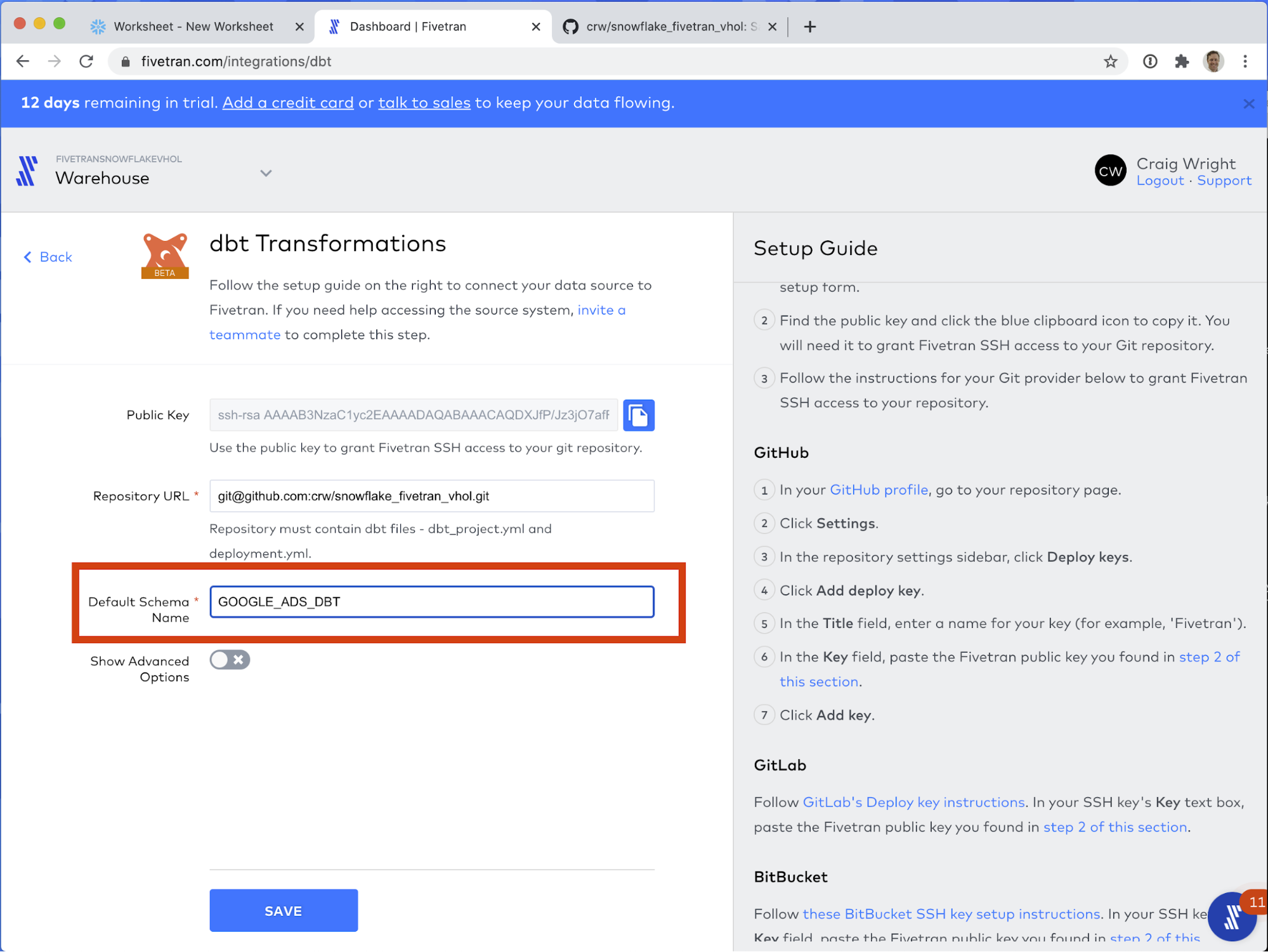Viewport: 1268px width, 952px height.
Task: Click the Fivetran logo in header
Action: click(x=27, y=171)
